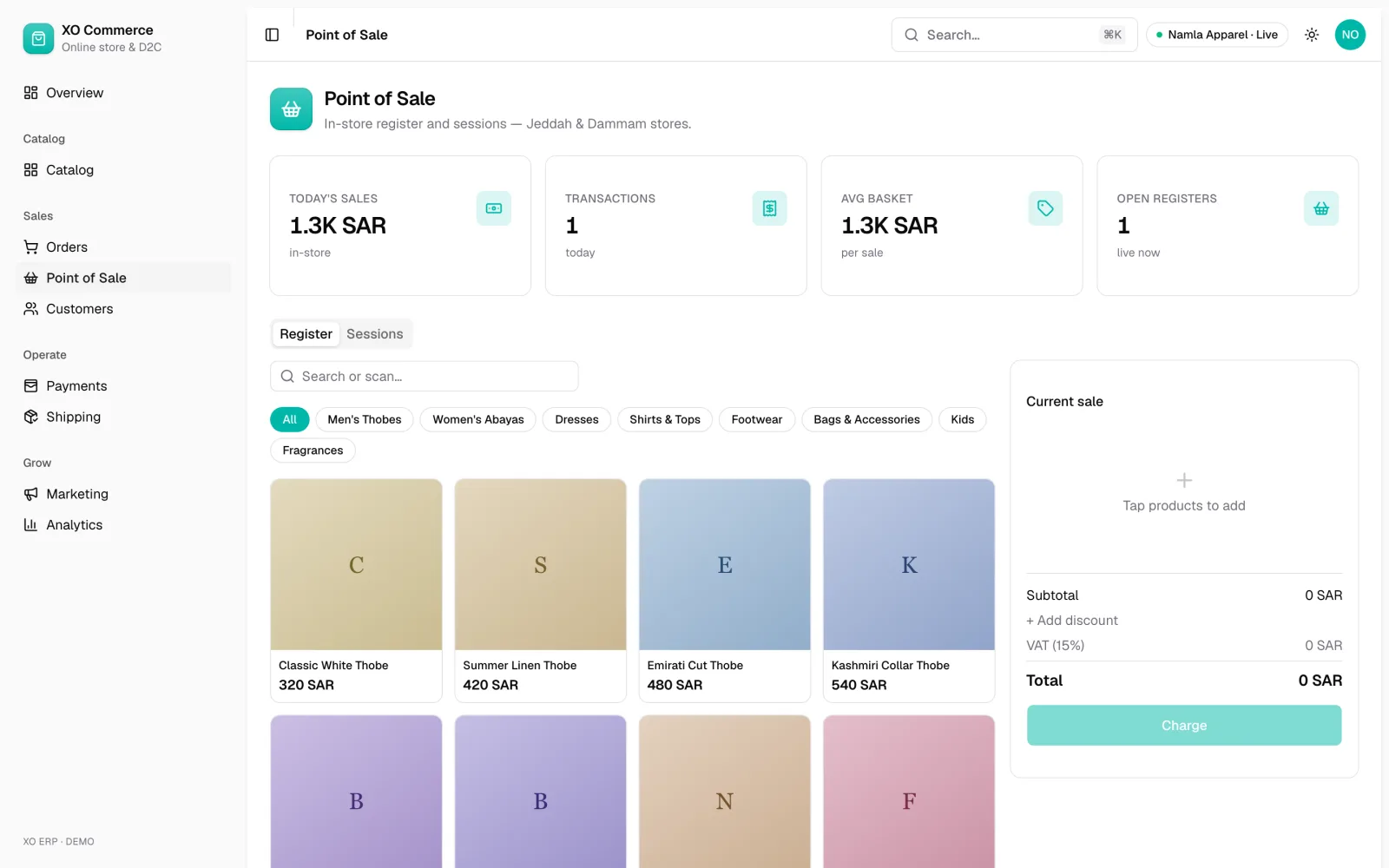1389x868 pixels.
Task: Switch theme with the sun icon
Action: pyautogui.click(x=1312, y=35)
